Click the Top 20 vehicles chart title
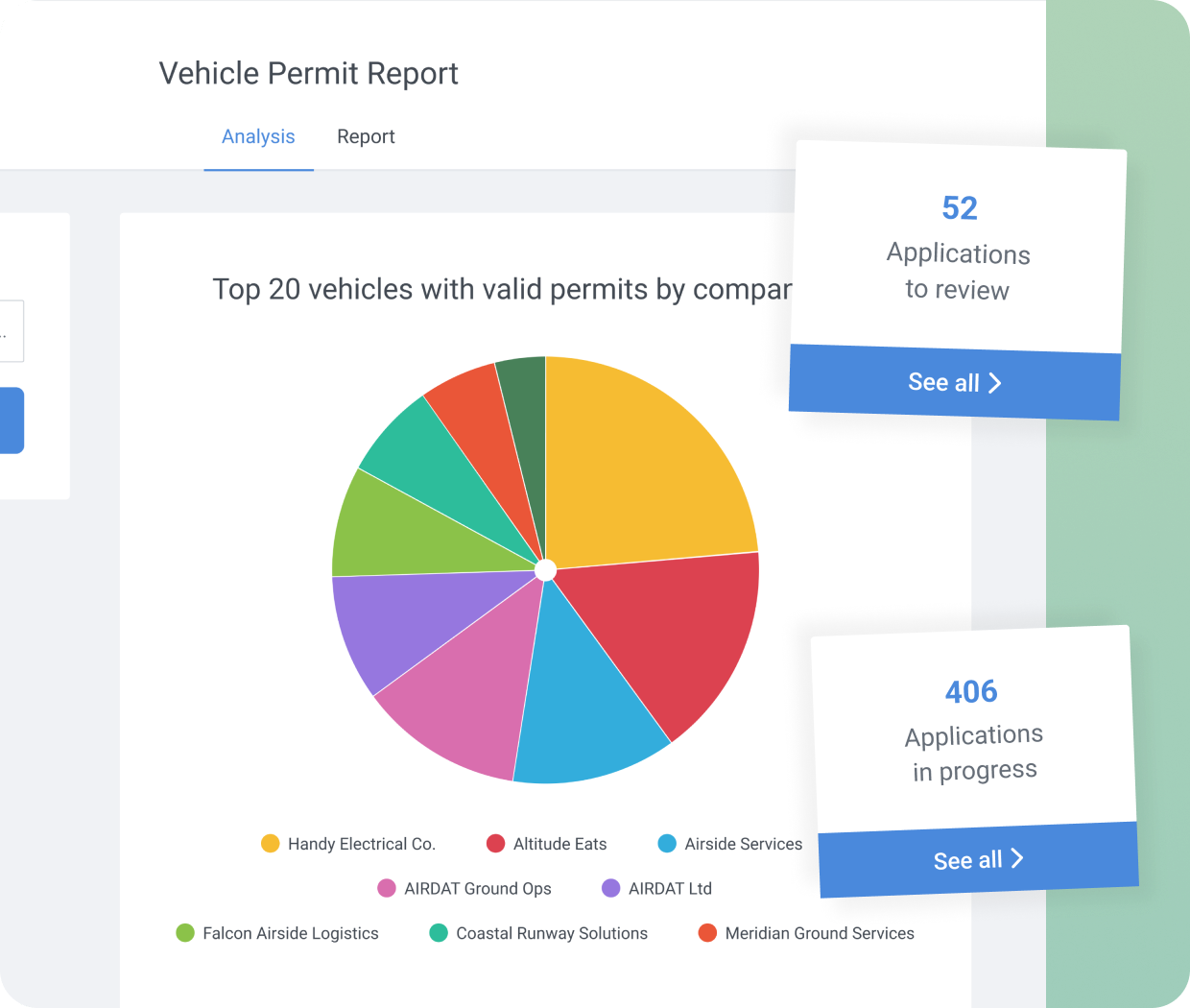1190x1008 pixels. click(x=502, y=289)
